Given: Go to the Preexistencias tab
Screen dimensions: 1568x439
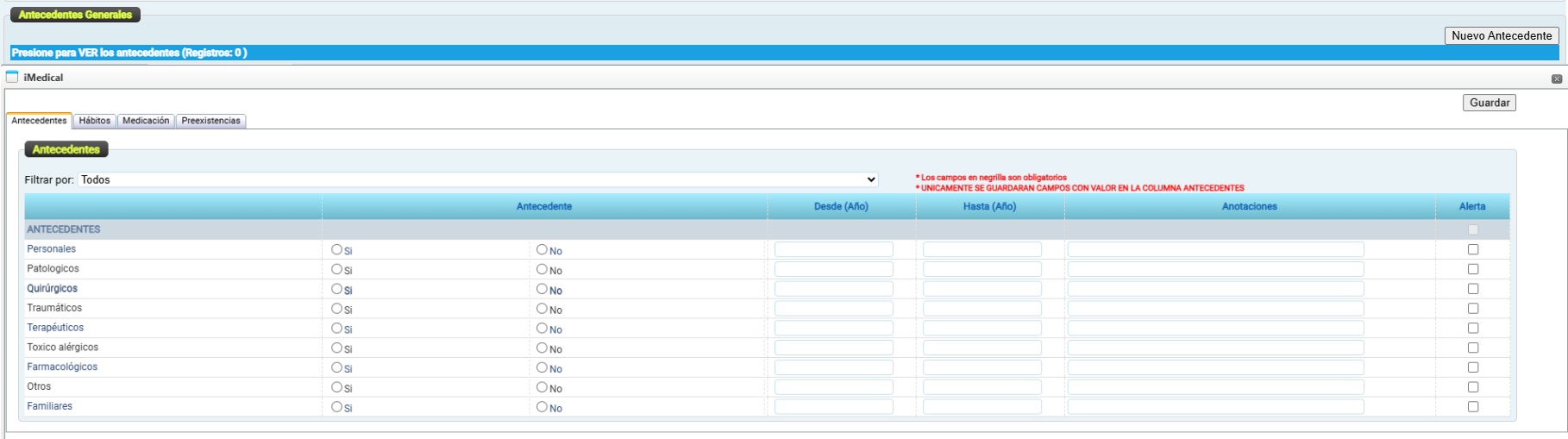Looking at the screenshot, I should pyautogui.click(x=210, y=121).
